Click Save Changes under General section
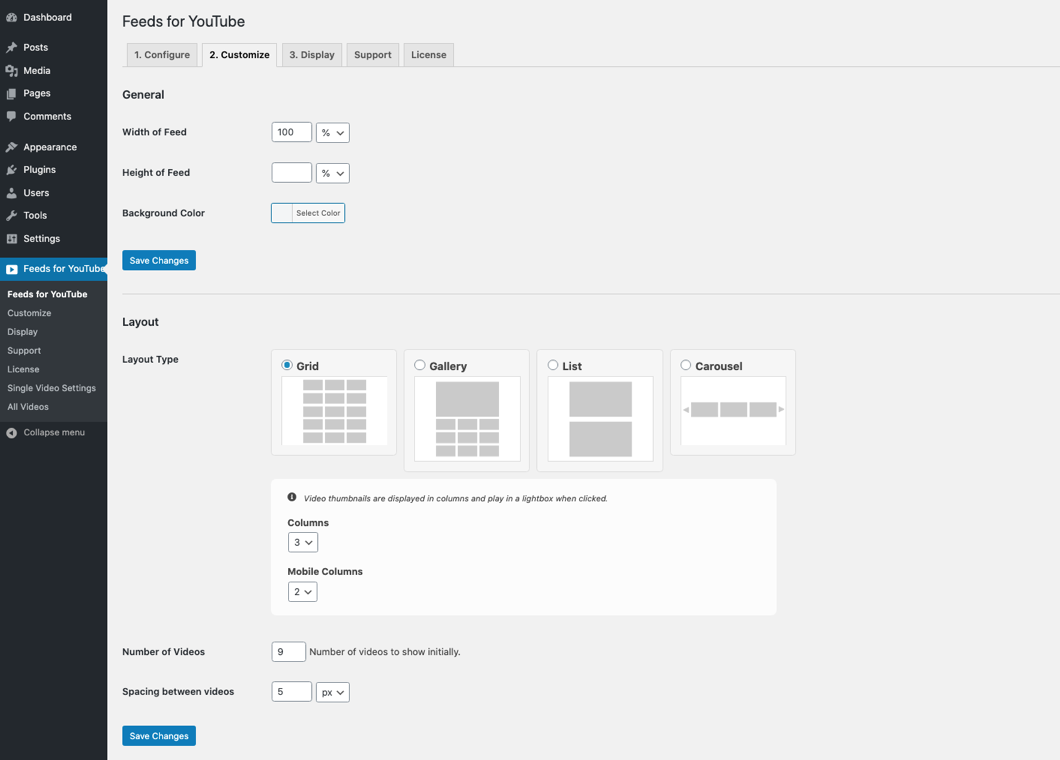The width and height of the screenshot is (1060, 760). (x=159, y=261)
